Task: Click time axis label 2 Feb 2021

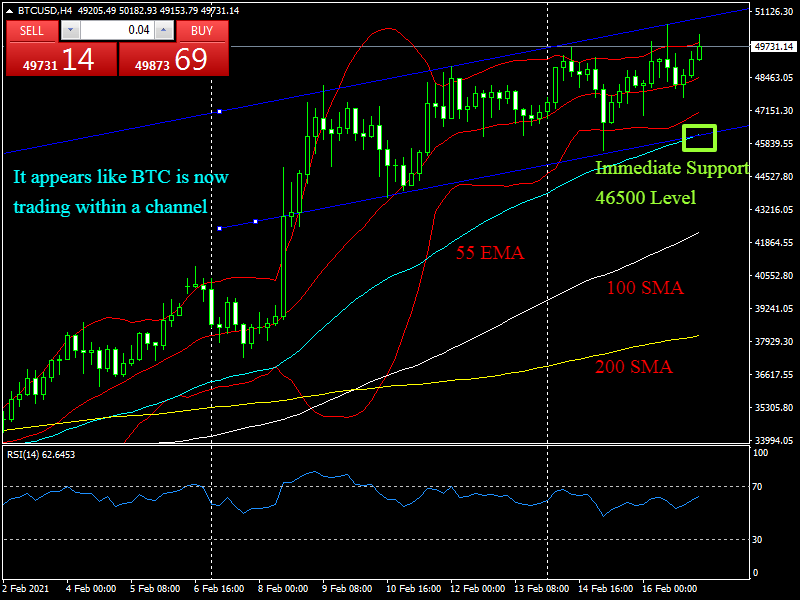Action: (x=26, y=588)
